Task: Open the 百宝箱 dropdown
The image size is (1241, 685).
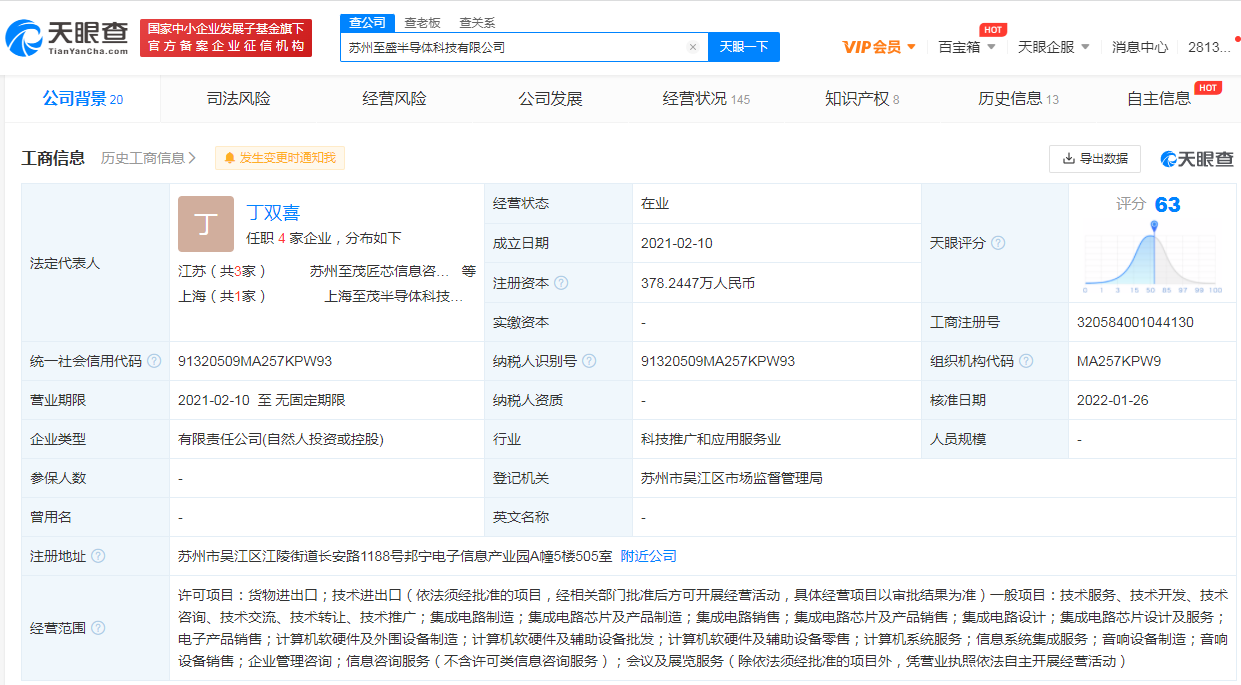Action: coord(966,47)
